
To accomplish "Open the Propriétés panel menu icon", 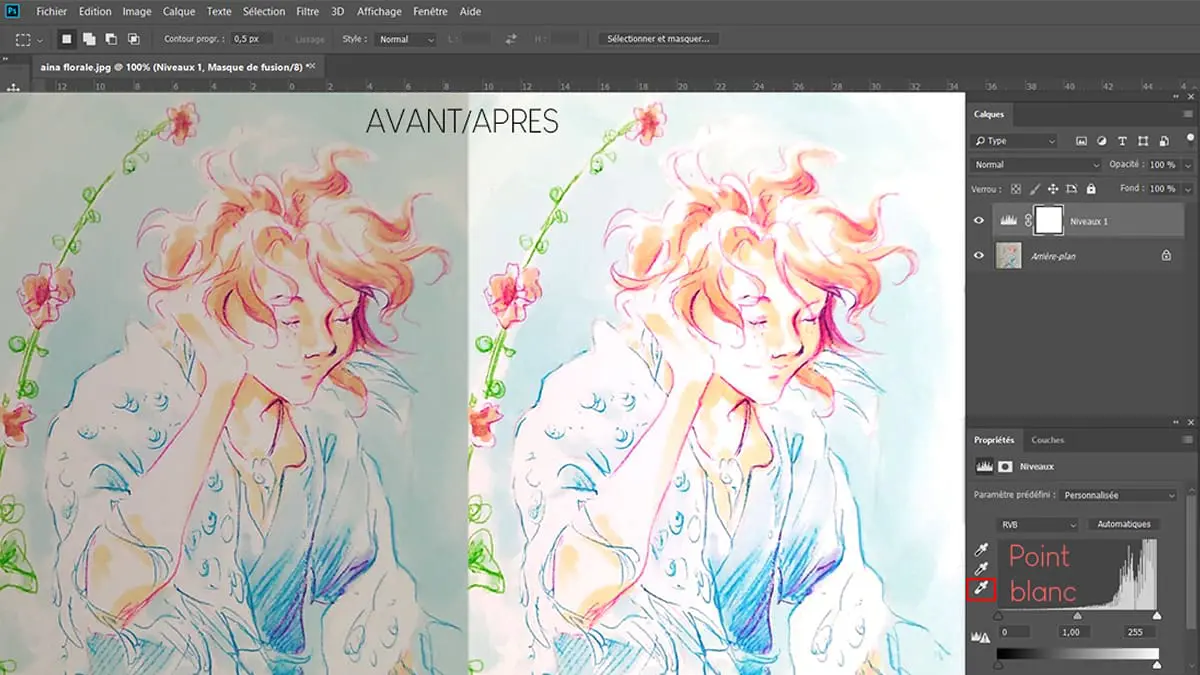I will tap(1188, 440).
